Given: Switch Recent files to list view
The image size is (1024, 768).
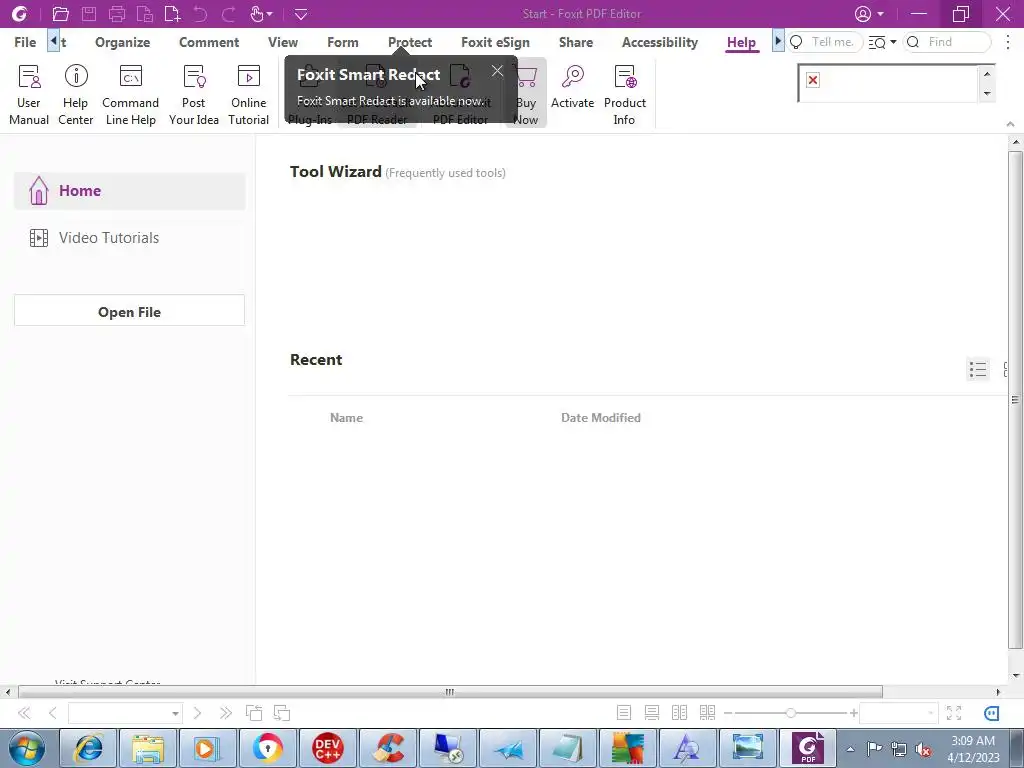Looking at the screenshot, I should [978, 370].
